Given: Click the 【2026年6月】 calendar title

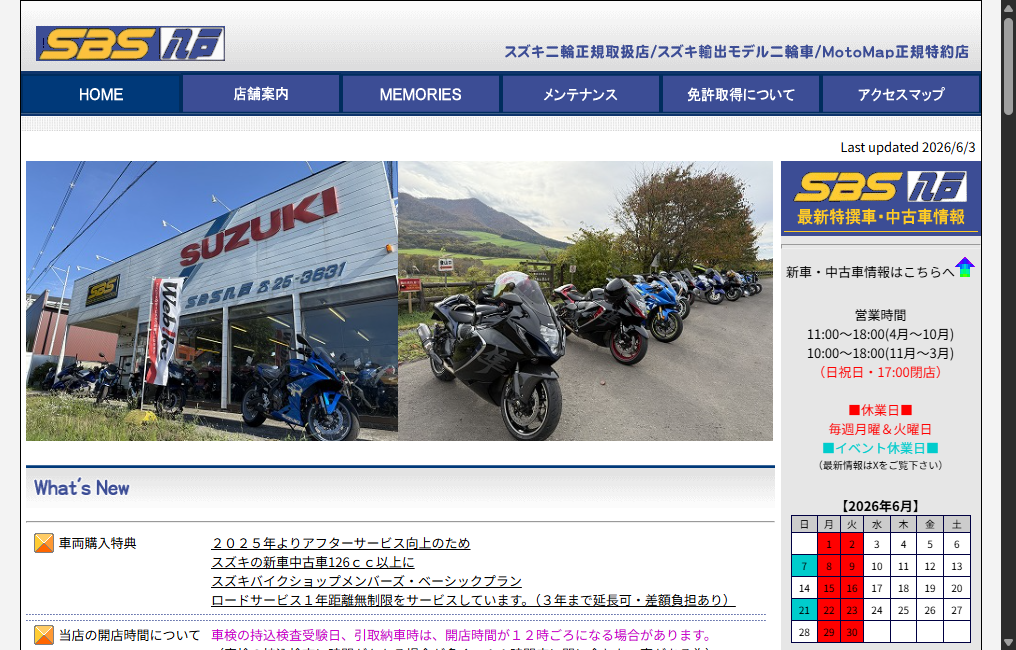Looking at the screenshot, I should coord(880,506).
